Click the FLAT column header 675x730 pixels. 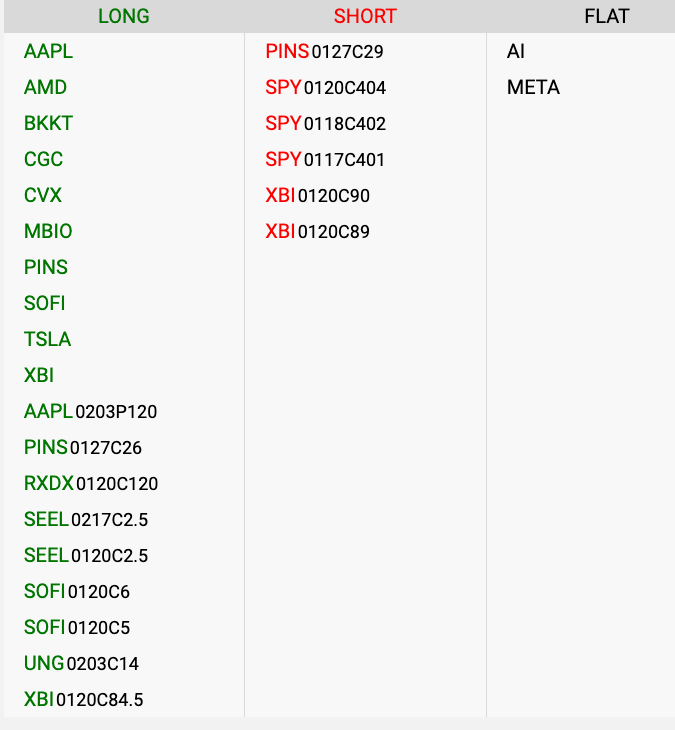tap(607, 16)
